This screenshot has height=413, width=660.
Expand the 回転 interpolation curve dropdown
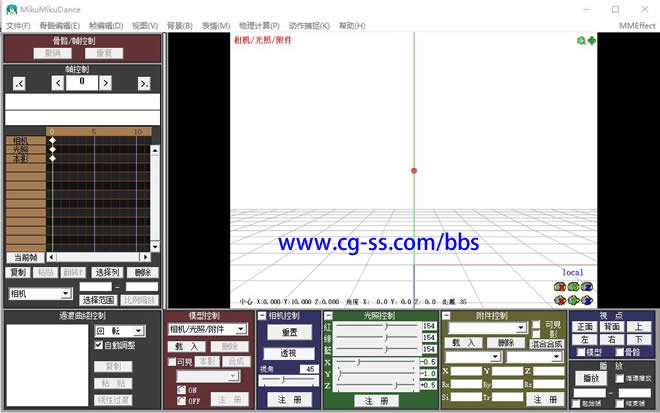point(138,330)
